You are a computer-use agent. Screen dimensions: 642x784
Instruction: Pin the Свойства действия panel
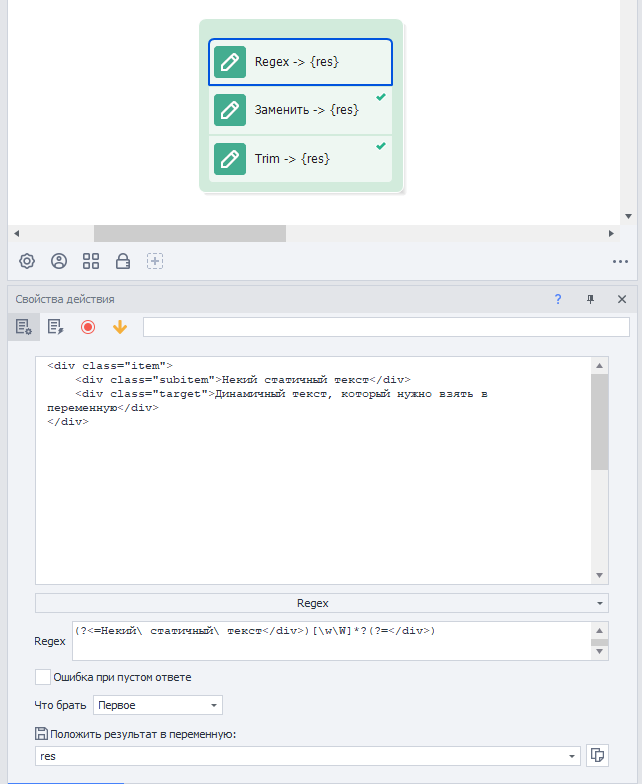pyautogui.click(x=589, y=299)
